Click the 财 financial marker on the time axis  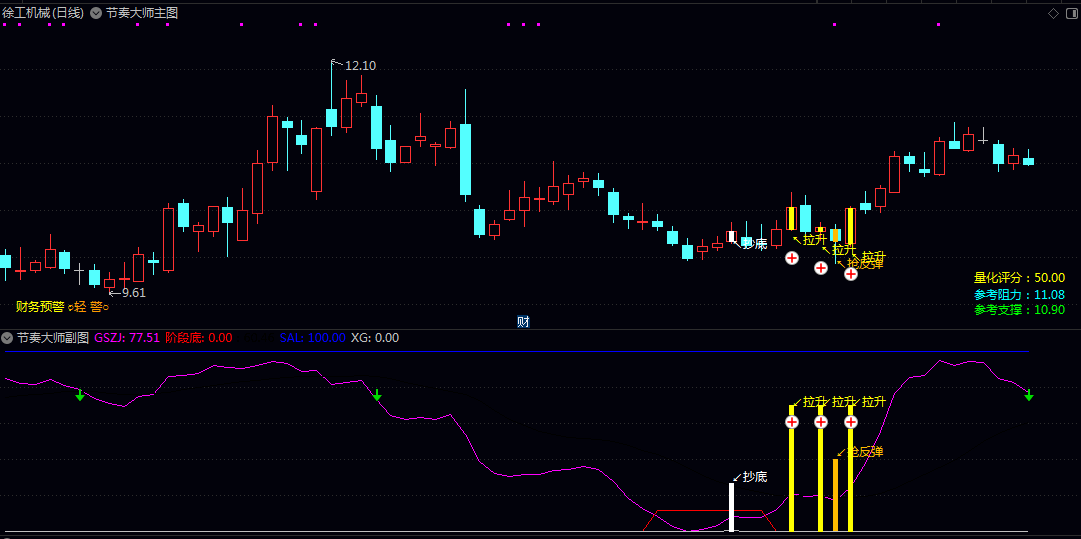(x=523, y=321)
